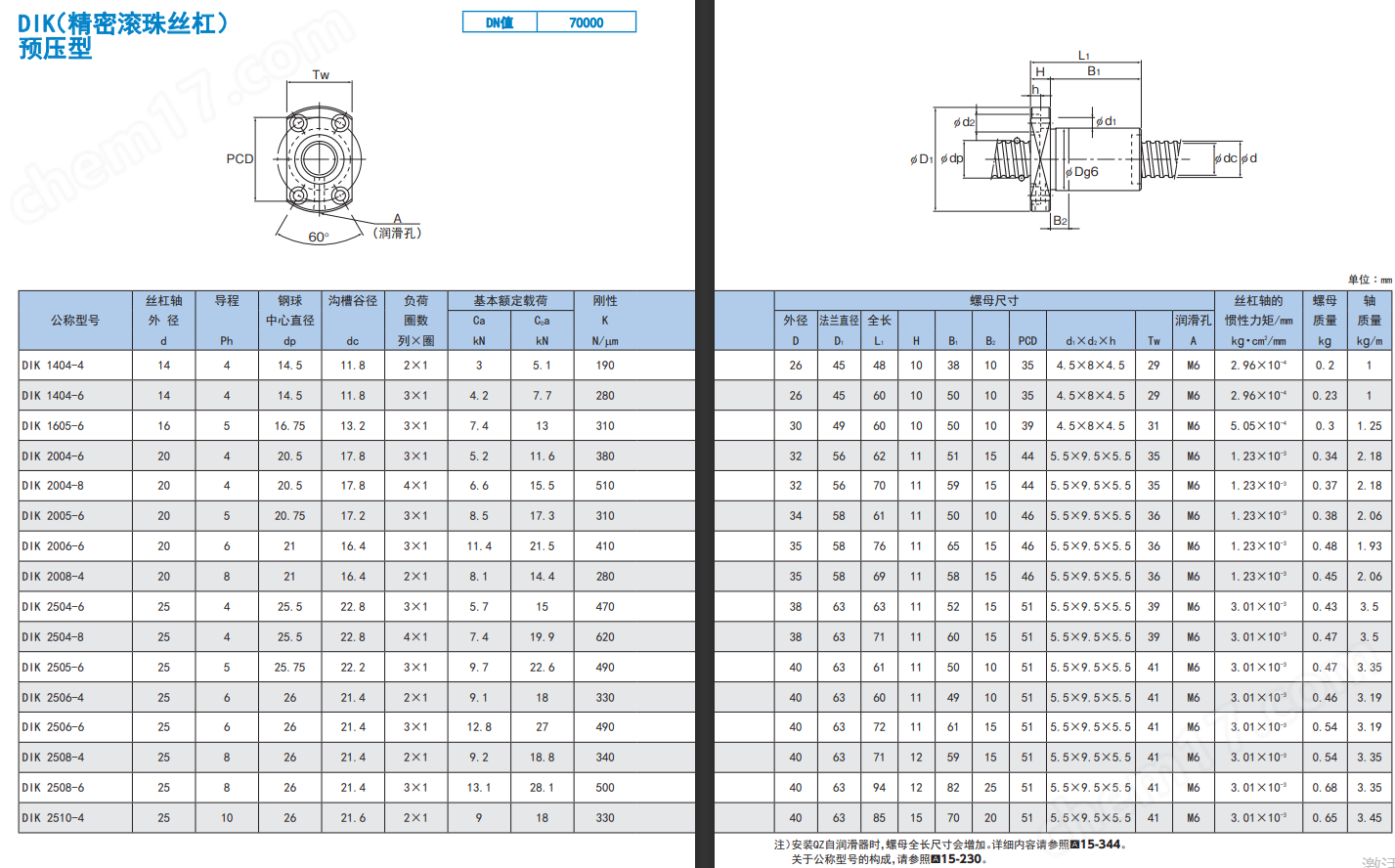Click the Ca value 13.1
Viewport: 1395px width, 868px height.
pos(479,788)
